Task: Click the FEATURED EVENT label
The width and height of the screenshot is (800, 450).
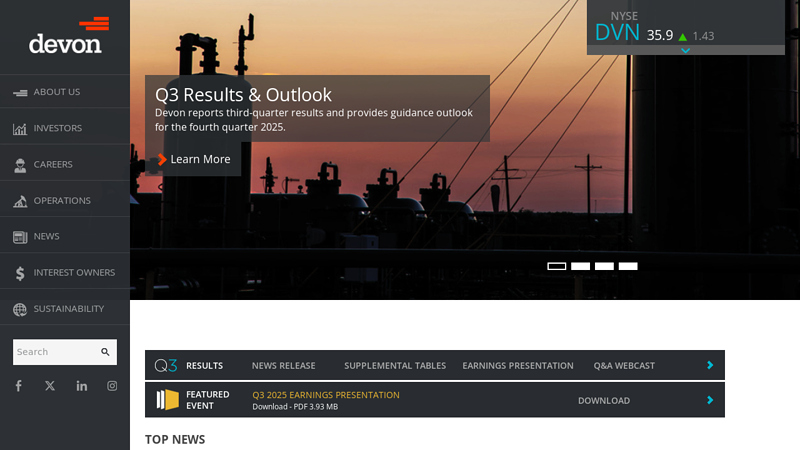Action: tap(208, 400)
